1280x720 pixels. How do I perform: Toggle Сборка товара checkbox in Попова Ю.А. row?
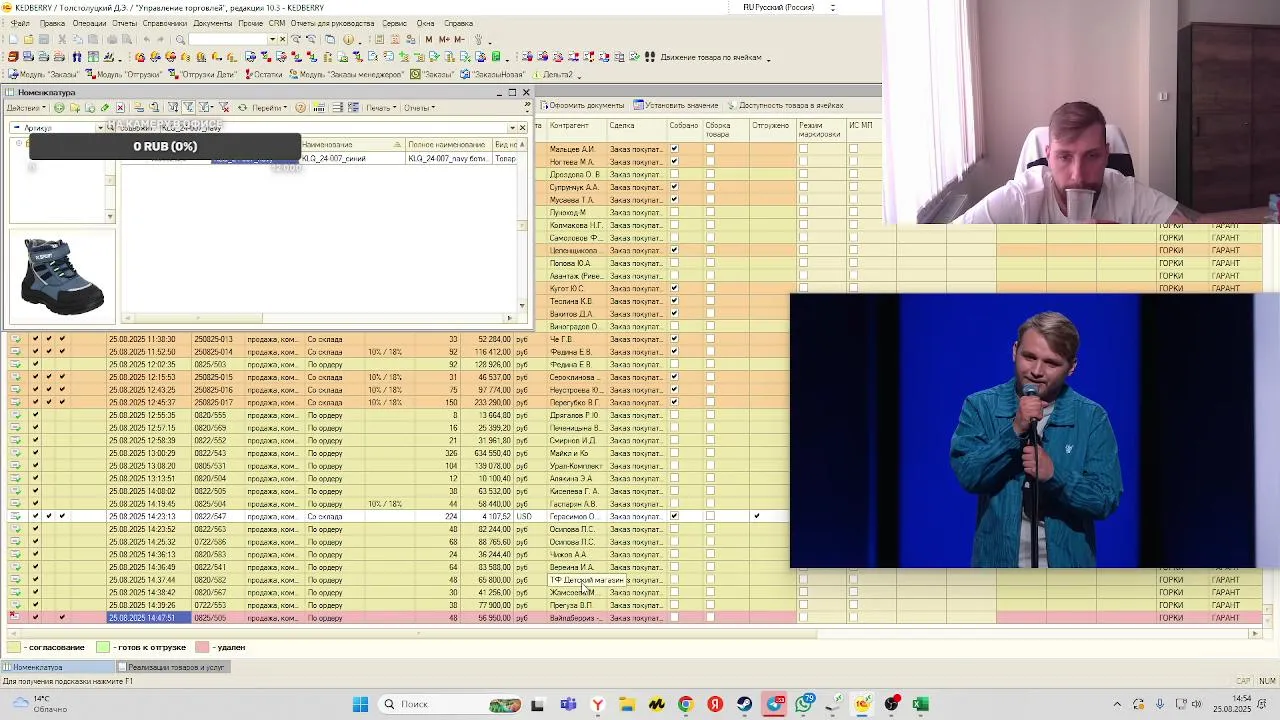(710, 263)
